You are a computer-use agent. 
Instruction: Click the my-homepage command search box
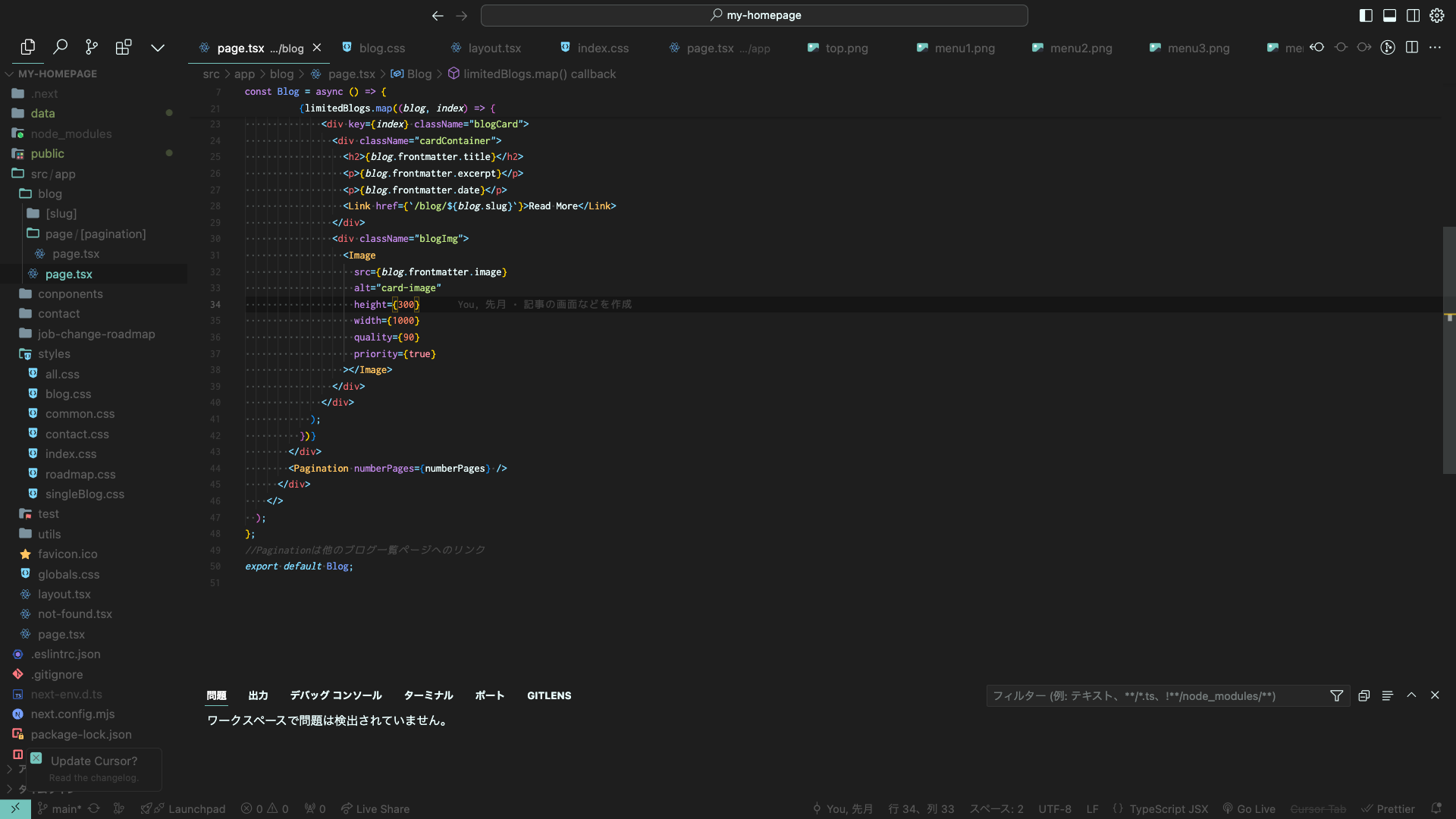coord(754,15)
